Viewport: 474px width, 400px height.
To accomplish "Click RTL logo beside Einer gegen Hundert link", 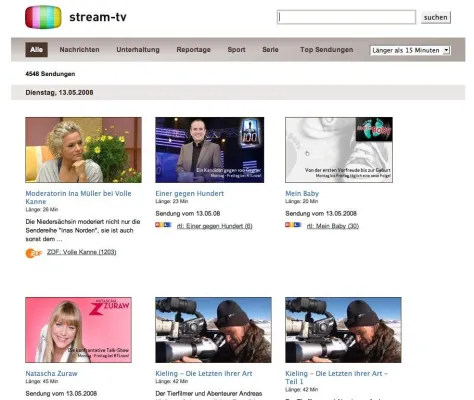I will (163, 225).
